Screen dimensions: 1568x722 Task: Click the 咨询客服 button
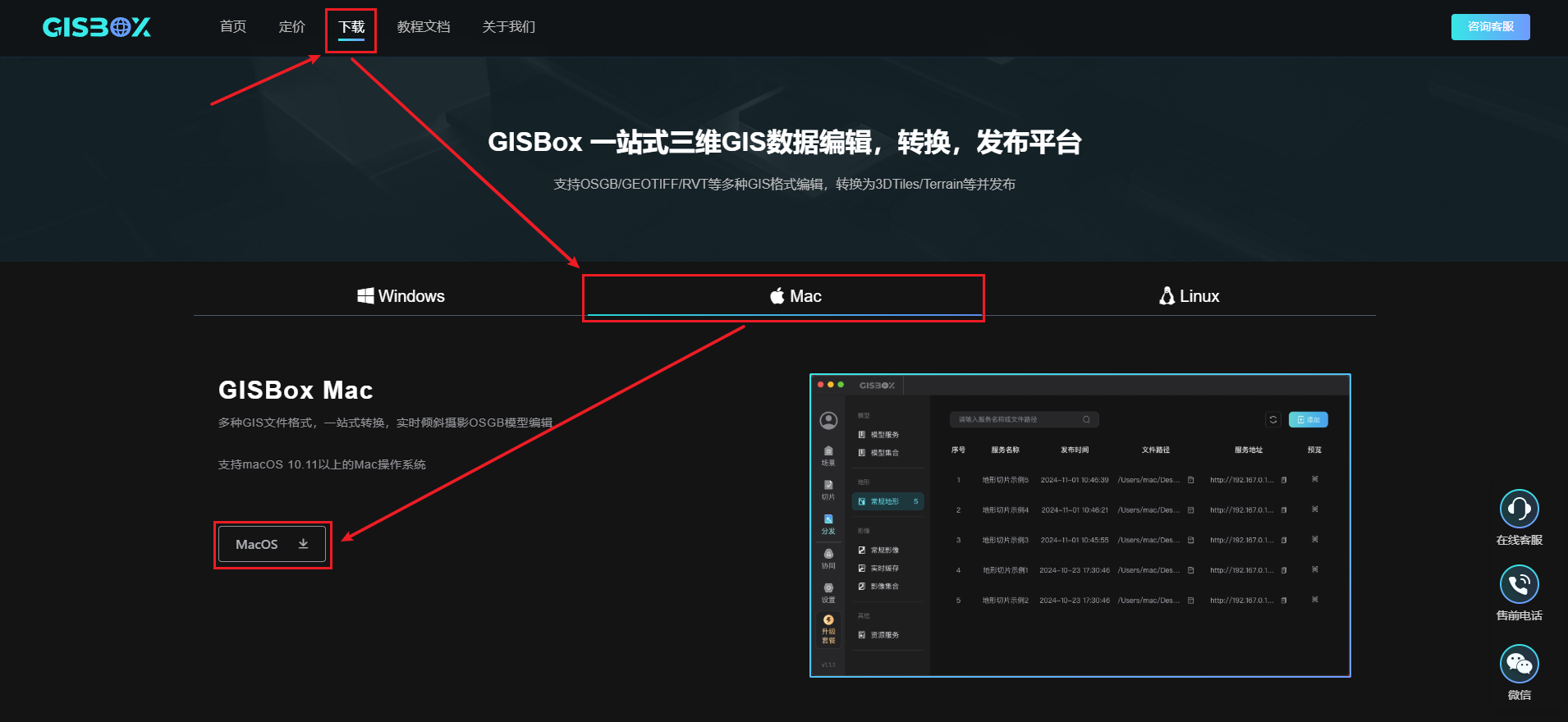[x=1490, y=27]
